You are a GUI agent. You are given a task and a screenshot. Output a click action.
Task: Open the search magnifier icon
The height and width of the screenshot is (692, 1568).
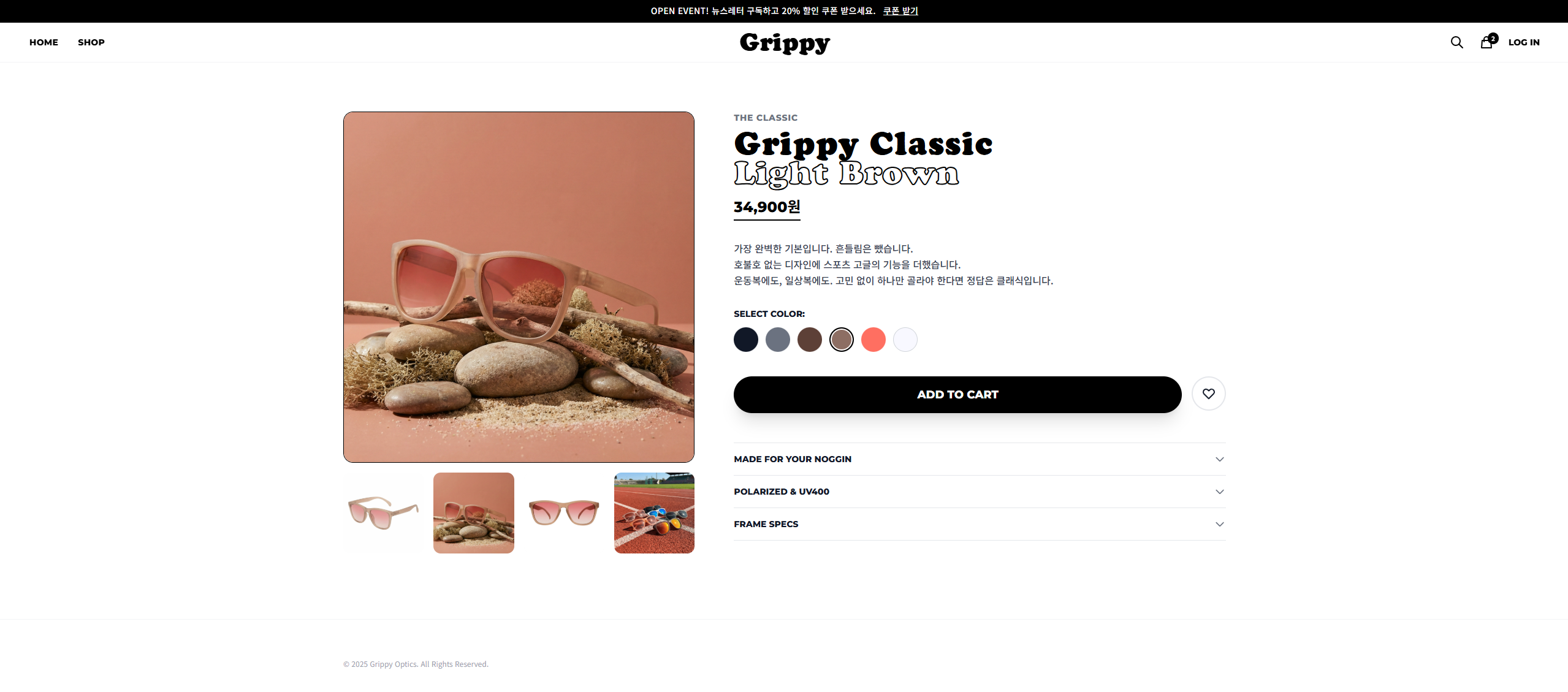[1456, 42]
